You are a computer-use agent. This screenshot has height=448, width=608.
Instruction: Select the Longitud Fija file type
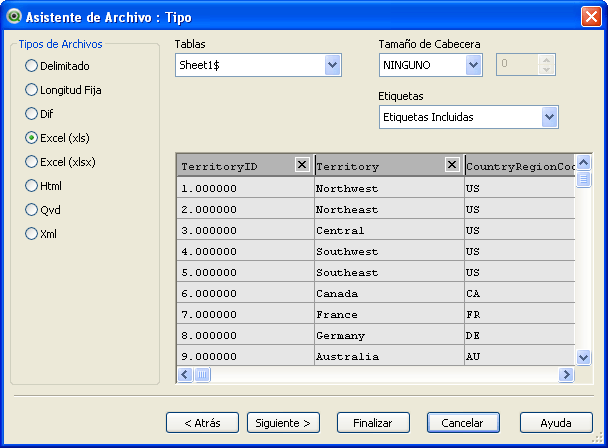tap(63, 90)
